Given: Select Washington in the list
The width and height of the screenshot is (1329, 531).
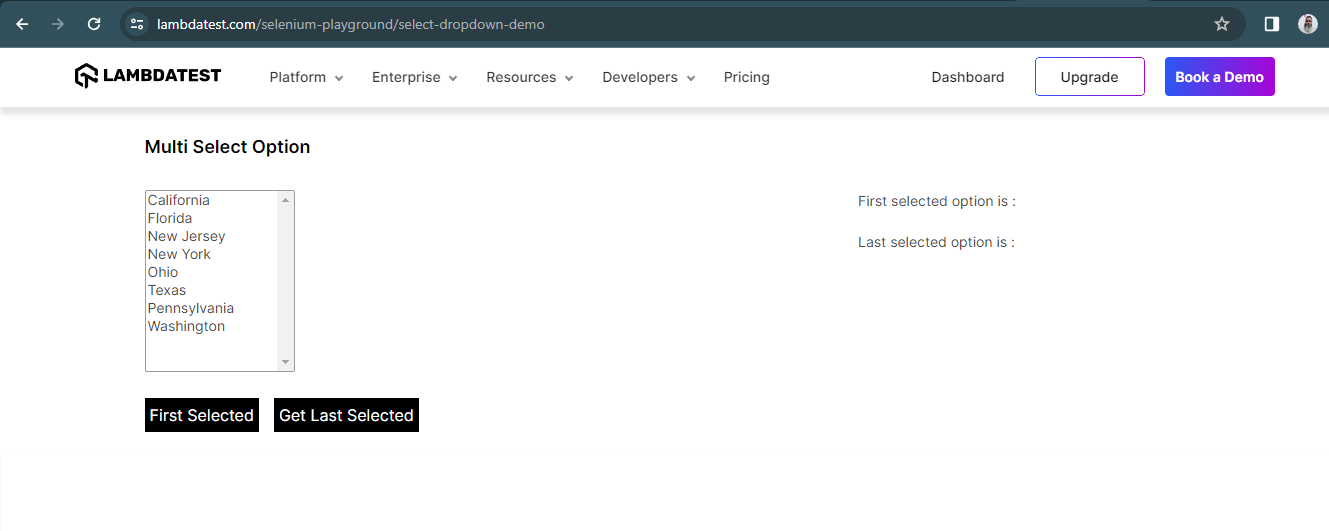Looking at the screenshot, I should pyautogui.click(x=212, y=326).
